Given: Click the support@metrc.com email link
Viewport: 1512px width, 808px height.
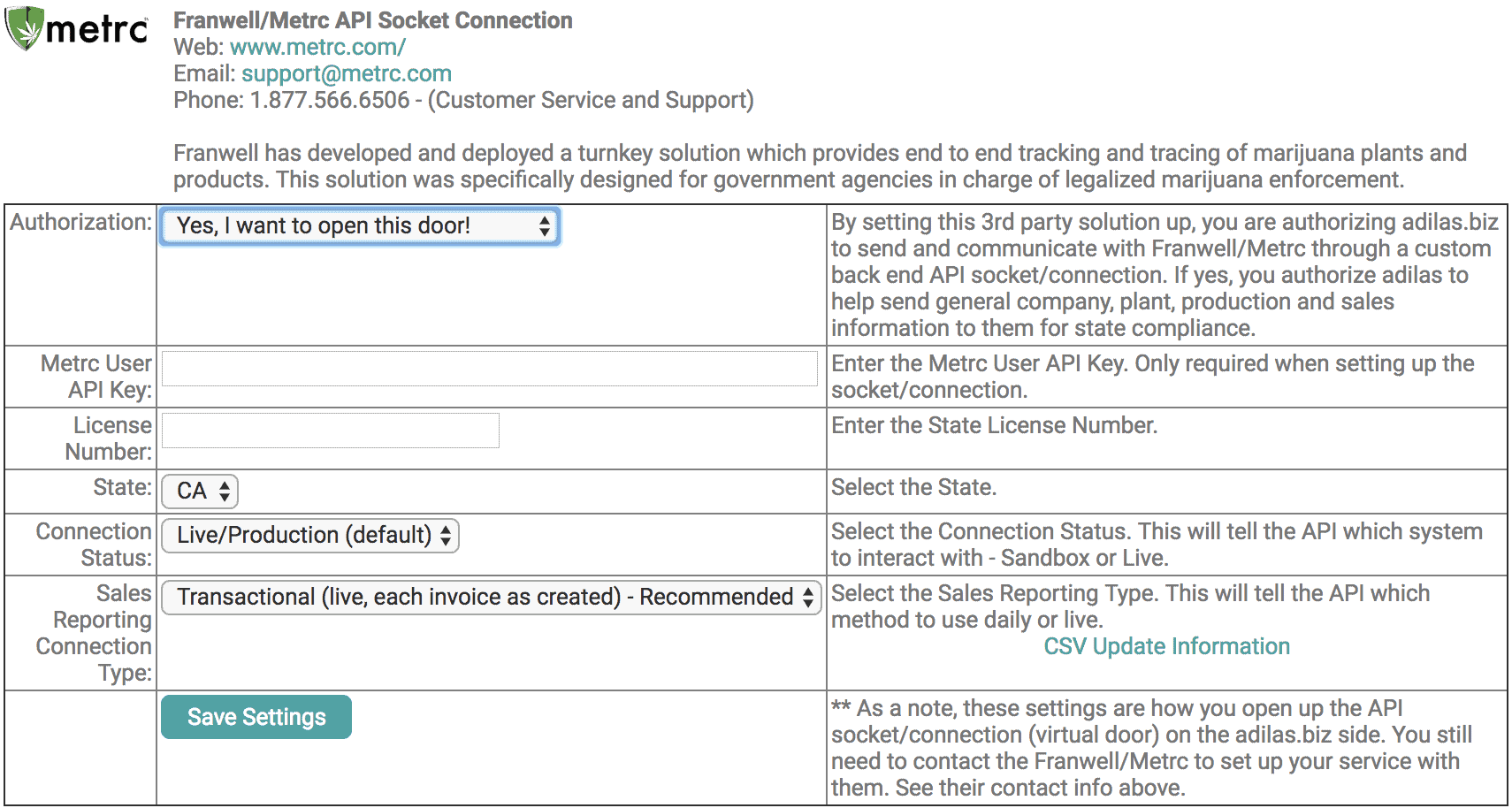Looking at the screenshot, I should tap(347, 73).
